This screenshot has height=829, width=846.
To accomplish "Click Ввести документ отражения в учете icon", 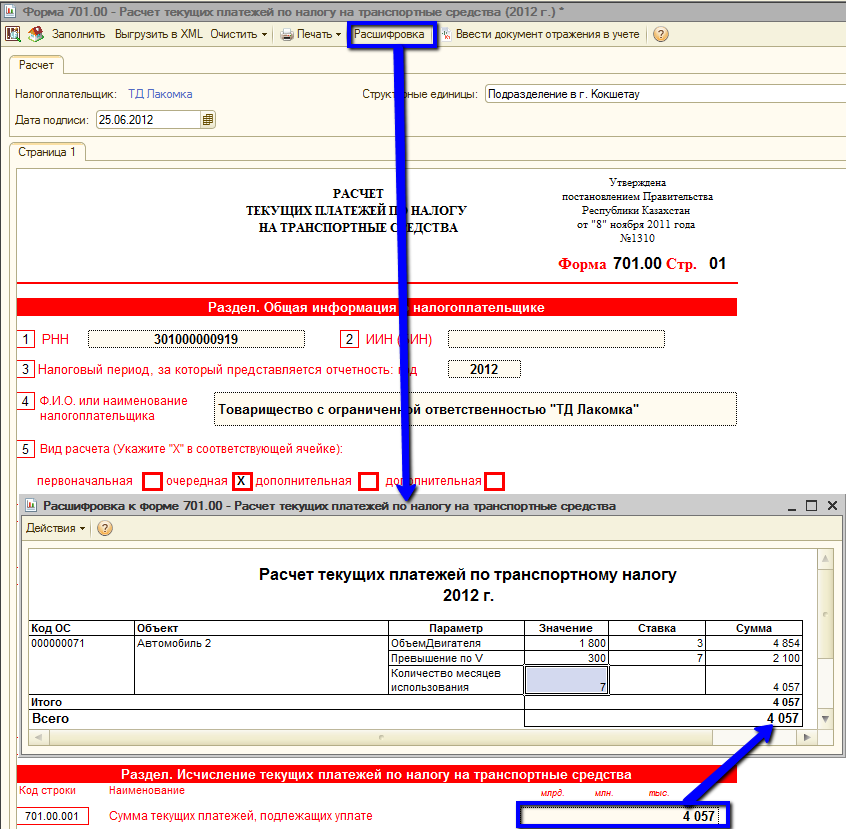I will [446, 34].
